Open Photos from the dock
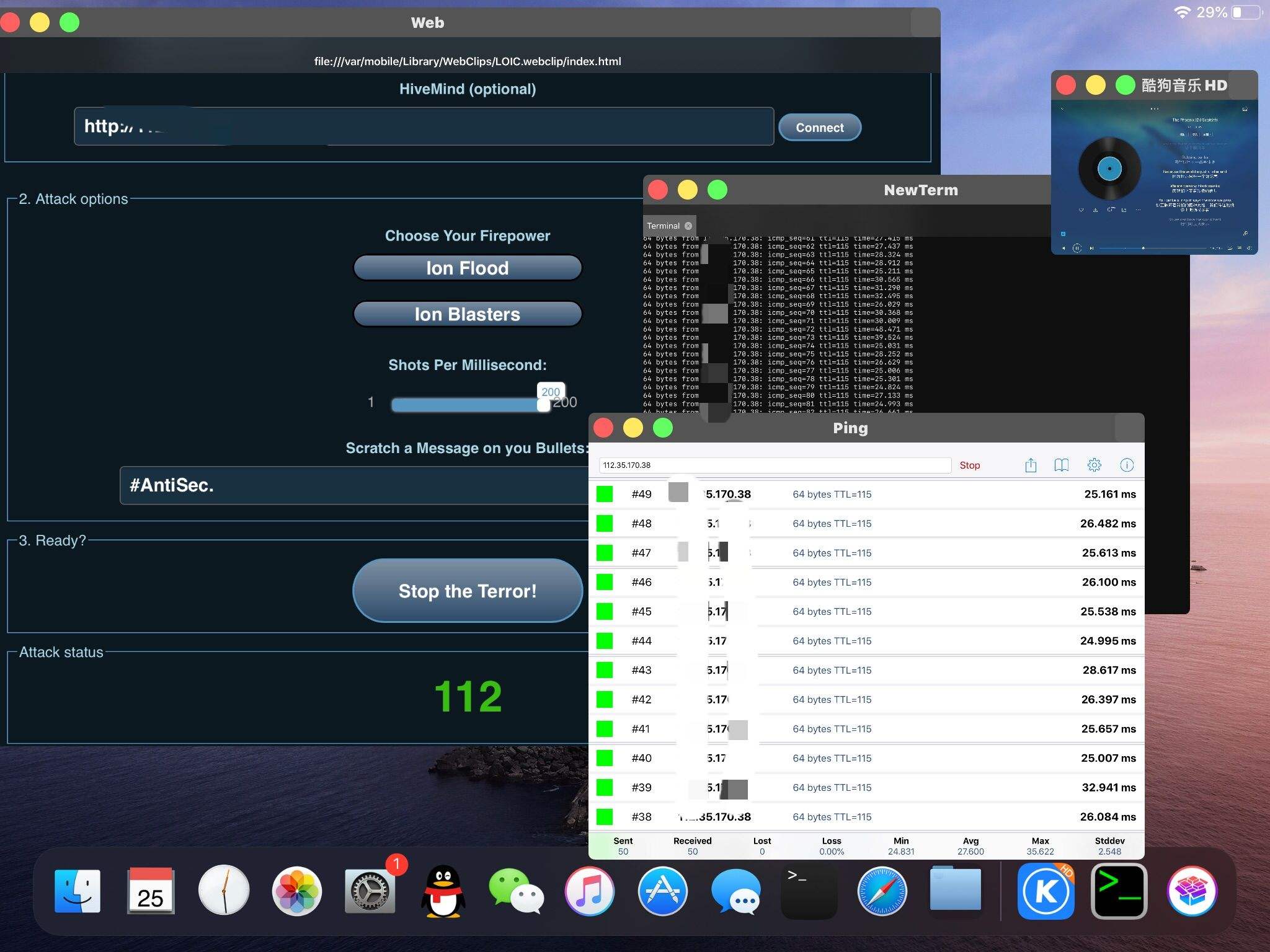Viewport: 1270px width, 952px height. coord(297,891)
